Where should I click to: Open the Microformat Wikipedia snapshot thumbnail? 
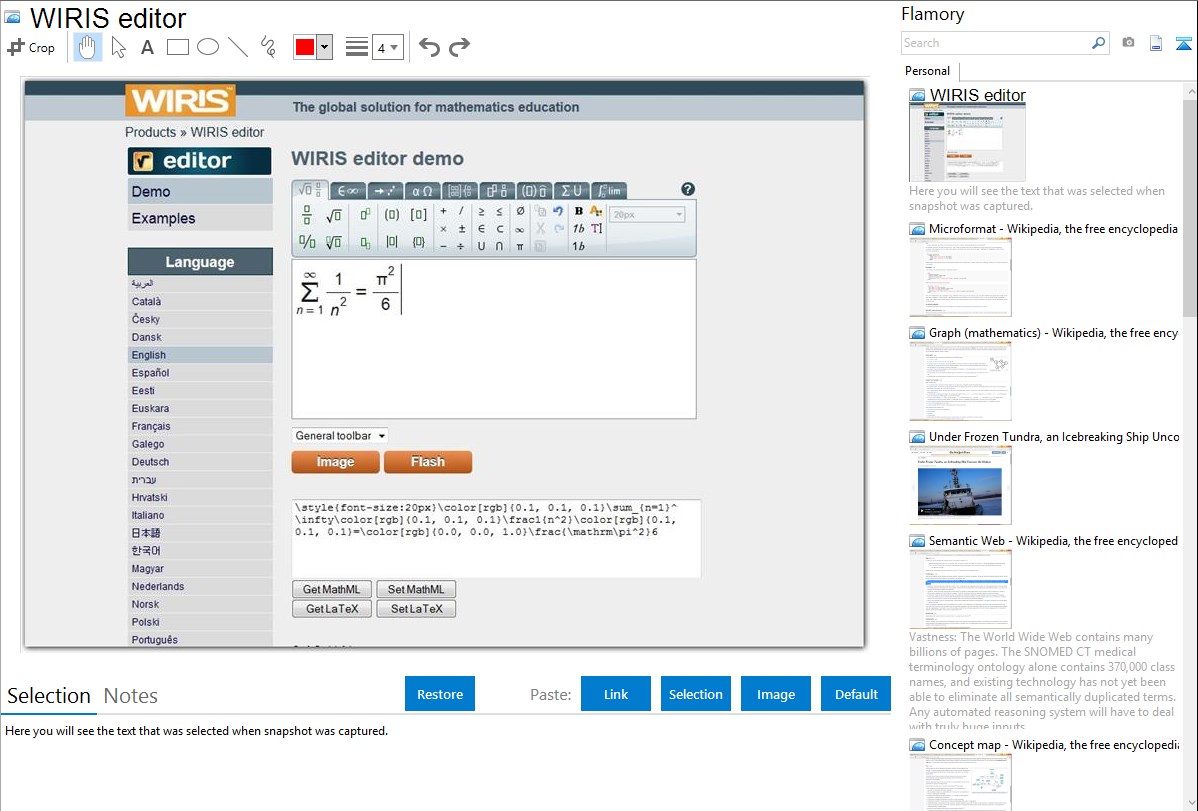(960, 277)
